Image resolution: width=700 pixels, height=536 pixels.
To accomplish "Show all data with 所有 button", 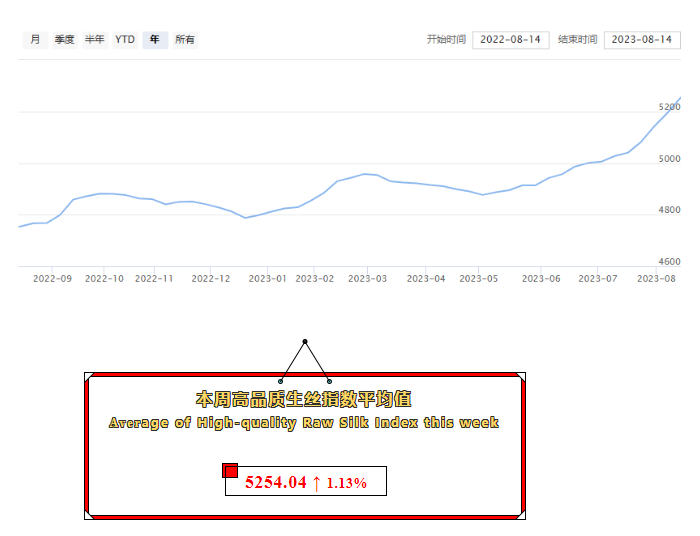I will 185,40.
